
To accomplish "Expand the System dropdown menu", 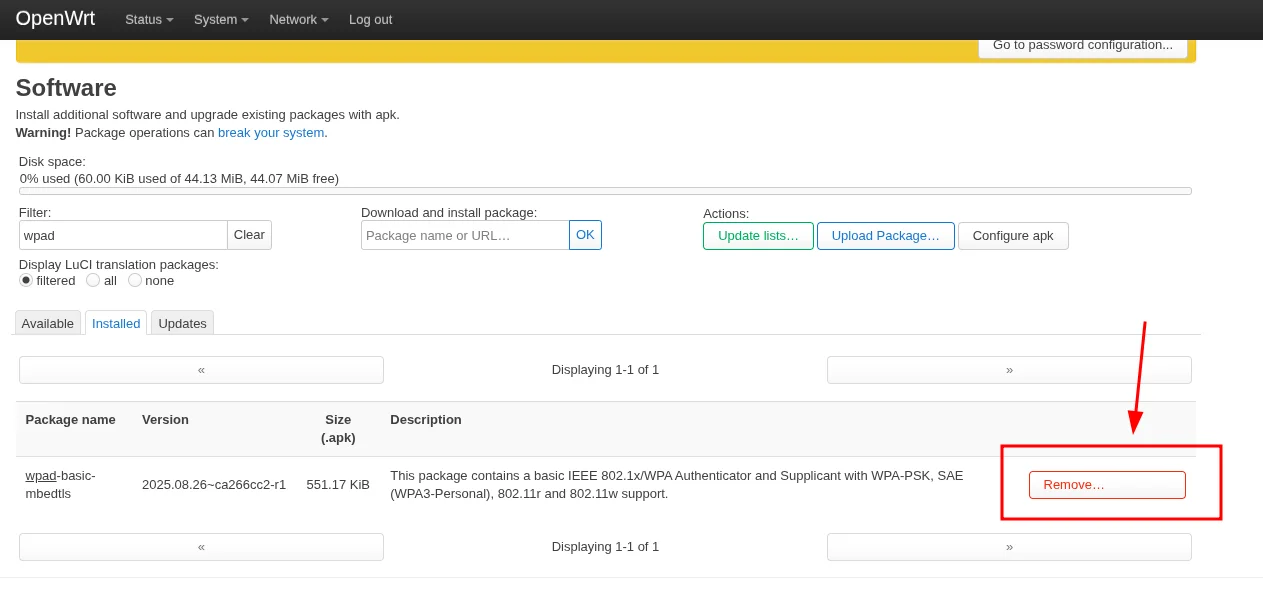I will 220,19.
